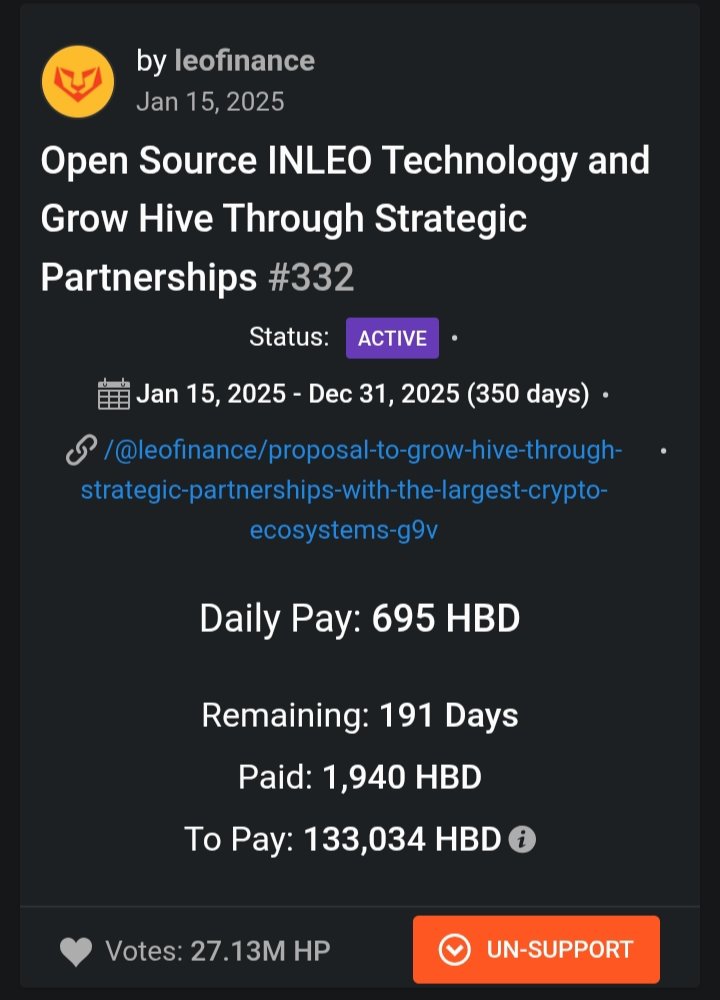Click the Remaining 191 Days text
Screen dimensions: 720x1000
click(360, 716)
